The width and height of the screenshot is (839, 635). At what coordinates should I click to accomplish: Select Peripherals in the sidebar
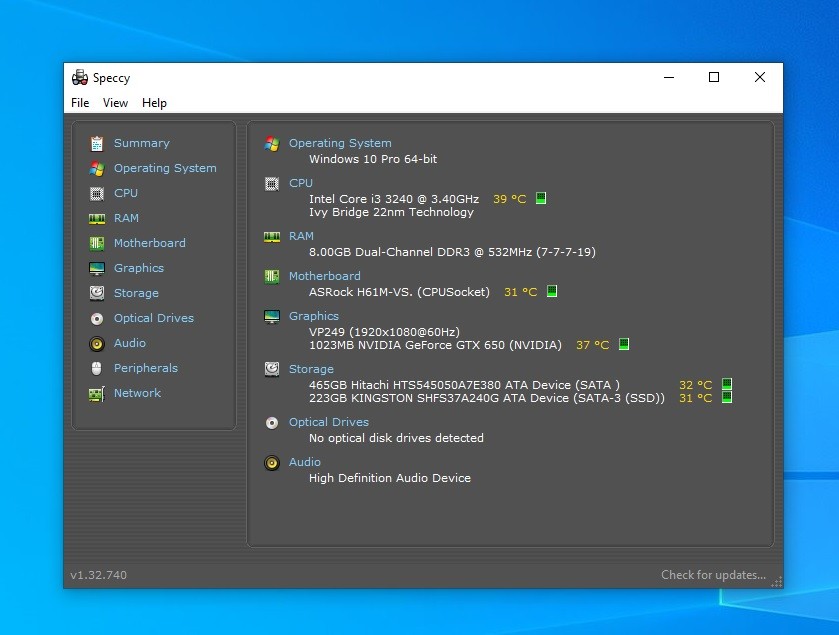click(x=146, y=368)
